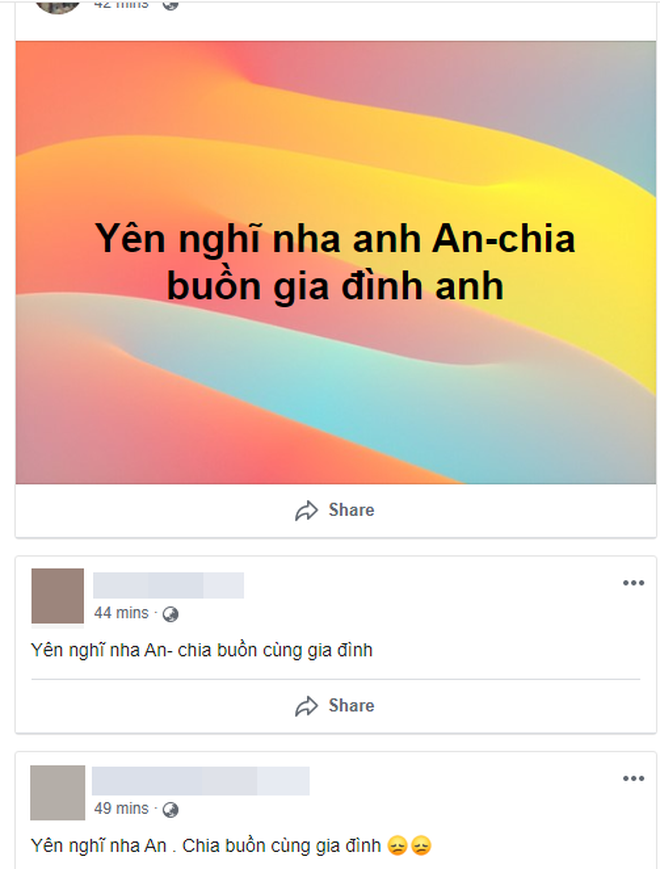Click author name on 44 mins post

(x=168, y=585)
